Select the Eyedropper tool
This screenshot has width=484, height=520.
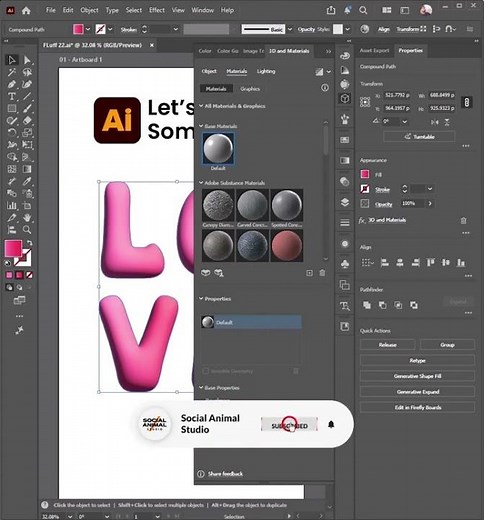click(x=27, y=181)
